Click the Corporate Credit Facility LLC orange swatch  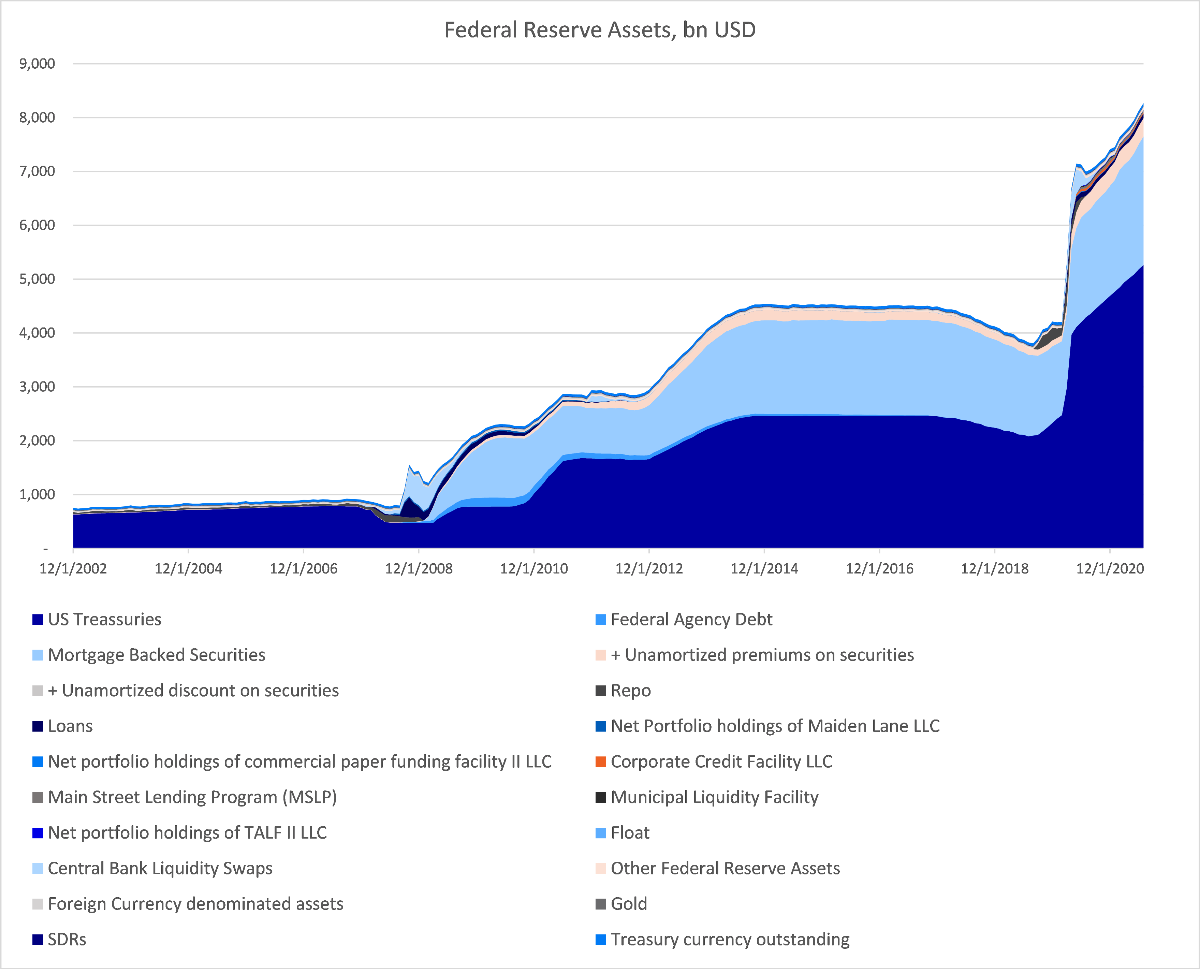click(x=600, y=762)
